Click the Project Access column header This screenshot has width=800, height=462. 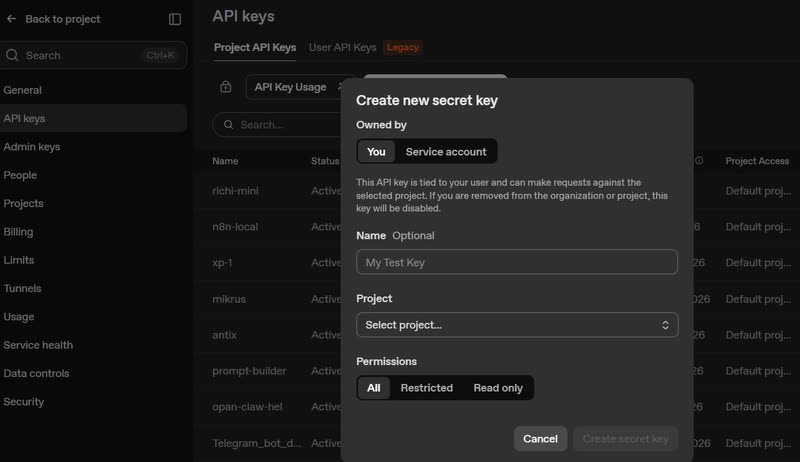click(757, 161)
